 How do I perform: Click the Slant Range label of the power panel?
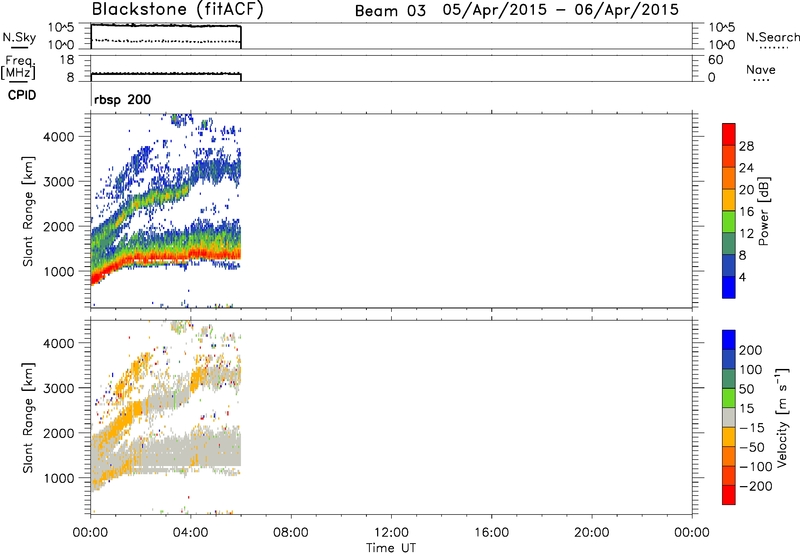point(28,211)
